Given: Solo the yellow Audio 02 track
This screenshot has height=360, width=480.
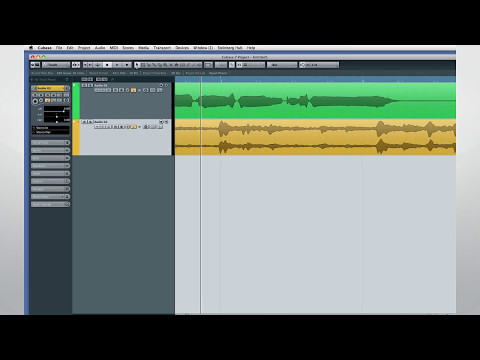Looking at the screenshot, I should (90, 122).
